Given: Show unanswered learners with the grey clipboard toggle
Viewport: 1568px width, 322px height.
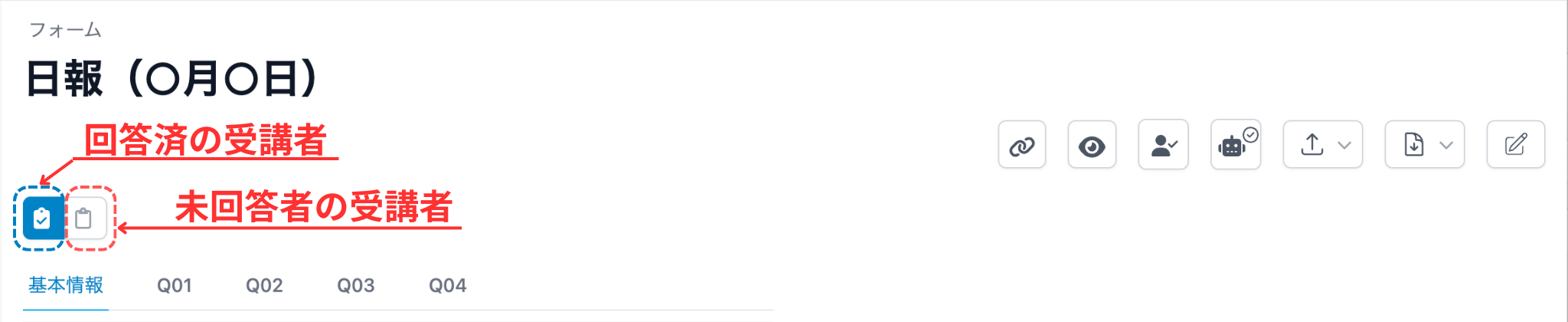Looking at the screenshot, I should [x=84, y=219].
